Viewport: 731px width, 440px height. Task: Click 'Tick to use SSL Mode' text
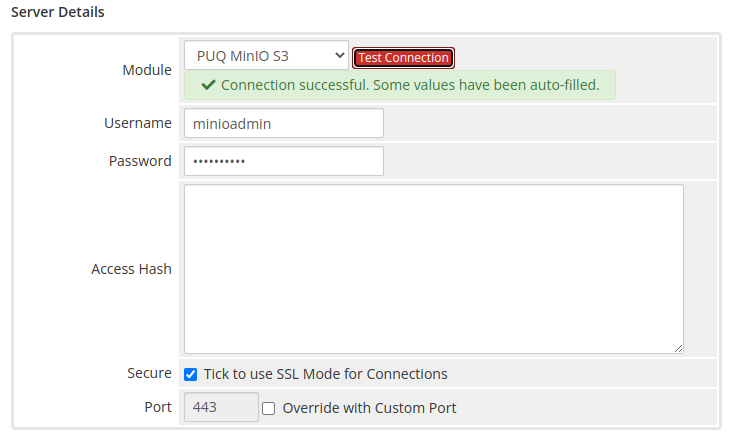[x=325, y=374]
